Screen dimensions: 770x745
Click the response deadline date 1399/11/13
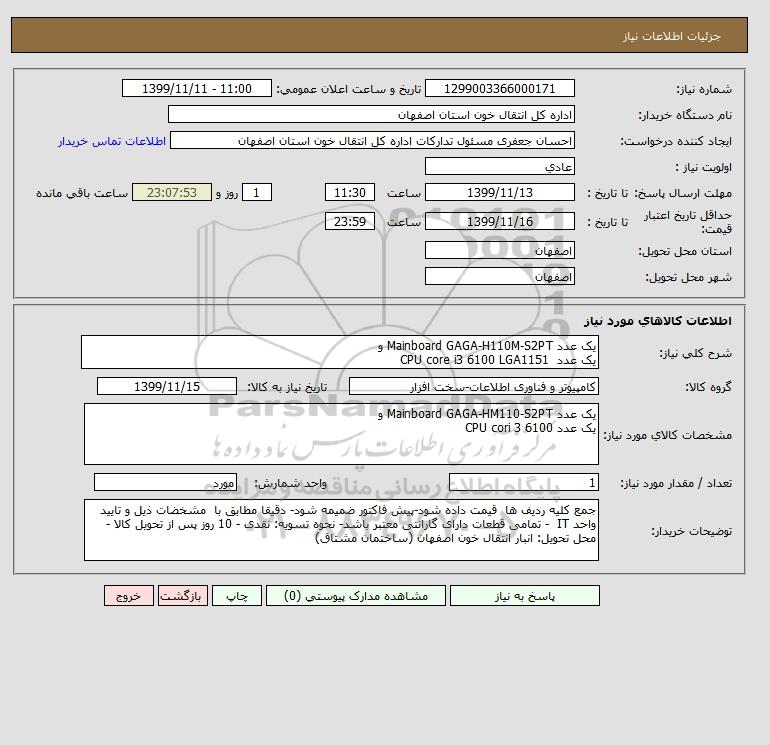click(499, 193)
